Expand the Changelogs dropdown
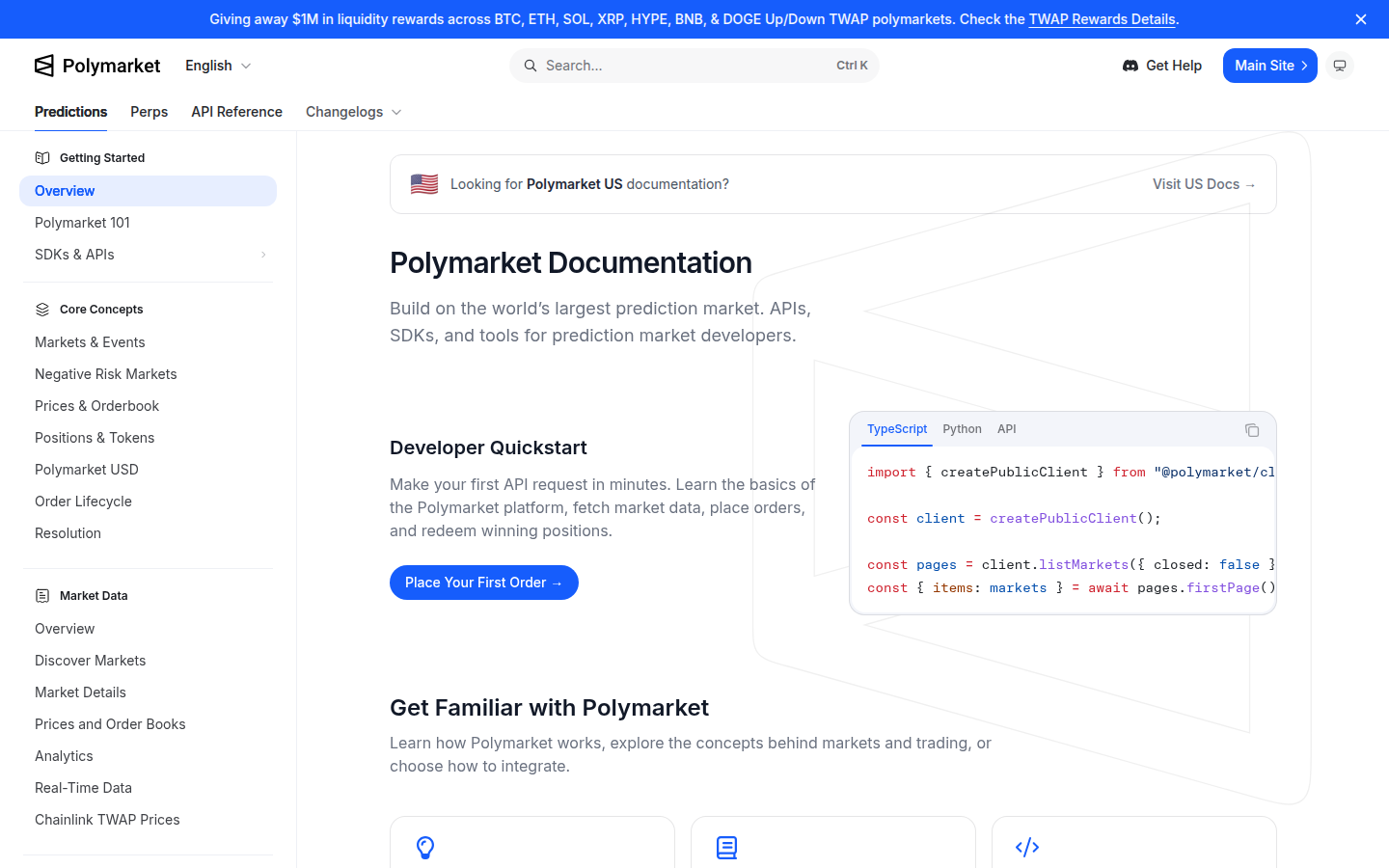 tap(353, 112)
